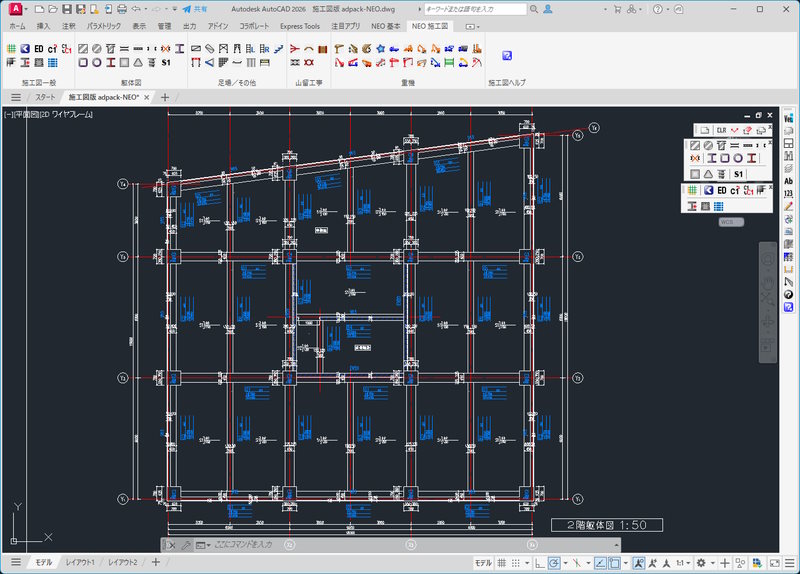This screenshot has height=574, width=800.
Task: Toggle grid display in status bar
Action: point(501,563)
